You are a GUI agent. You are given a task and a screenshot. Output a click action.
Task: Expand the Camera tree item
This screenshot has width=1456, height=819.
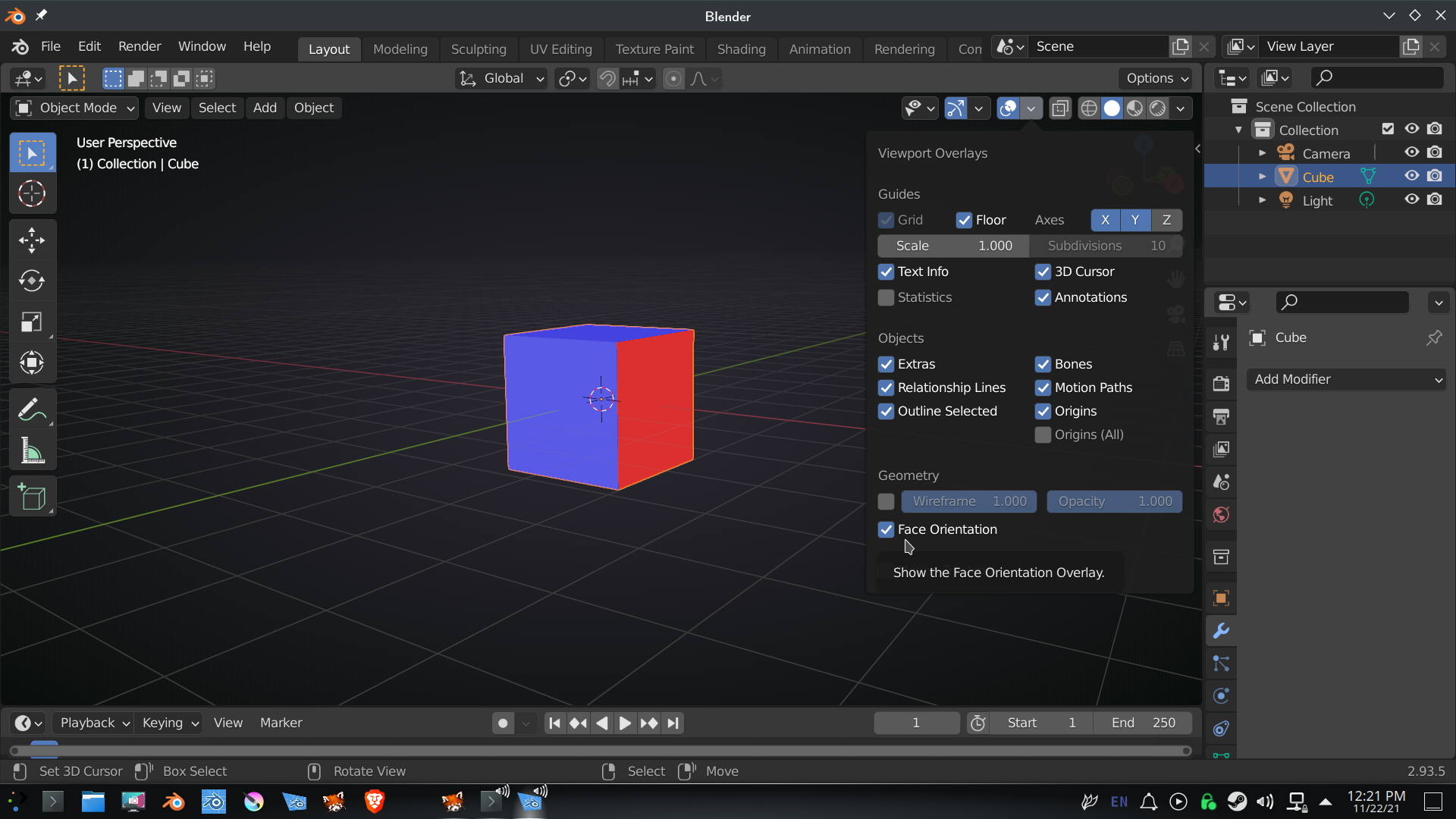tap(1262, 153)
